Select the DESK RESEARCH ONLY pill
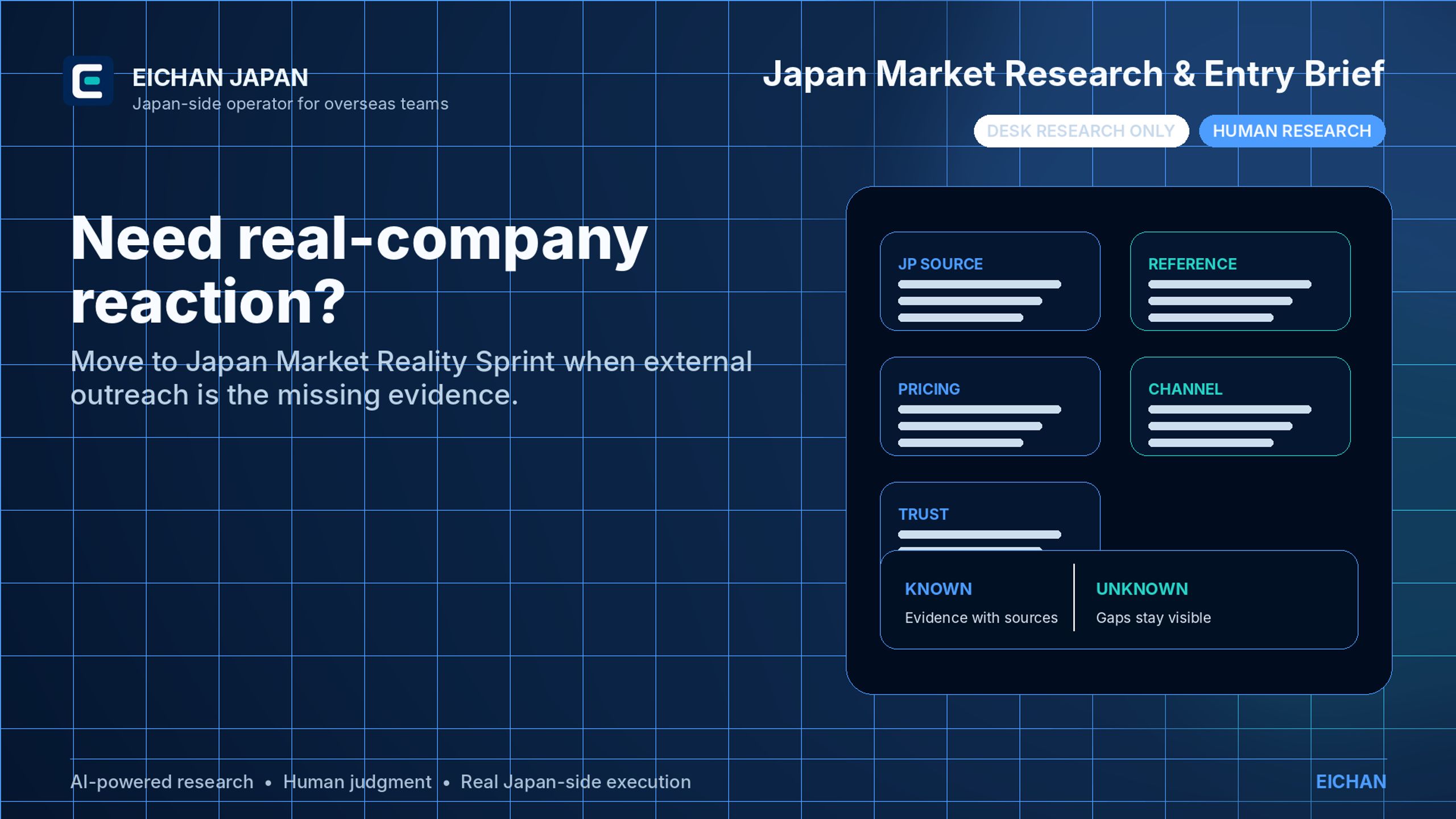 (x=1081, y=131)
